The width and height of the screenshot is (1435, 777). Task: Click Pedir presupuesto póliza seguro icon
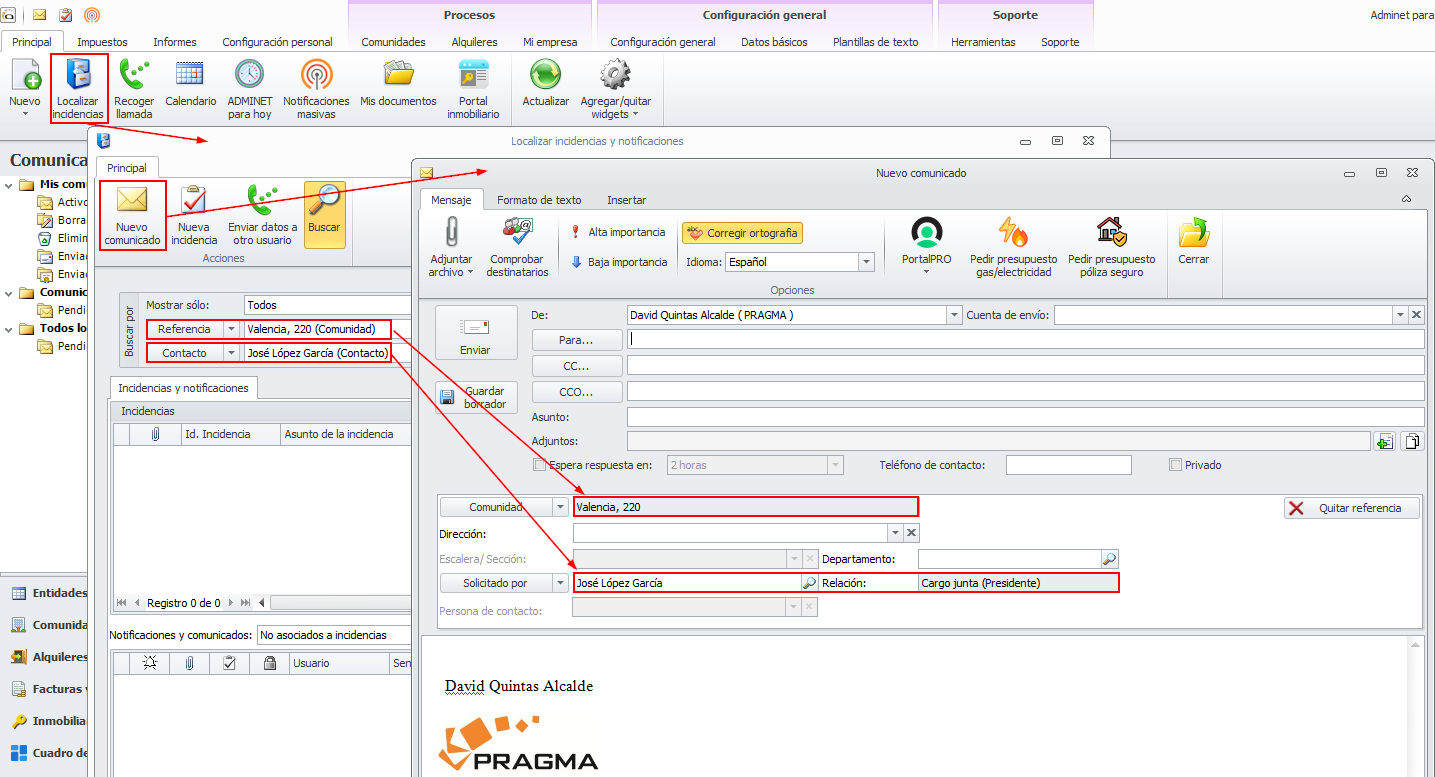click(1111, 233)
